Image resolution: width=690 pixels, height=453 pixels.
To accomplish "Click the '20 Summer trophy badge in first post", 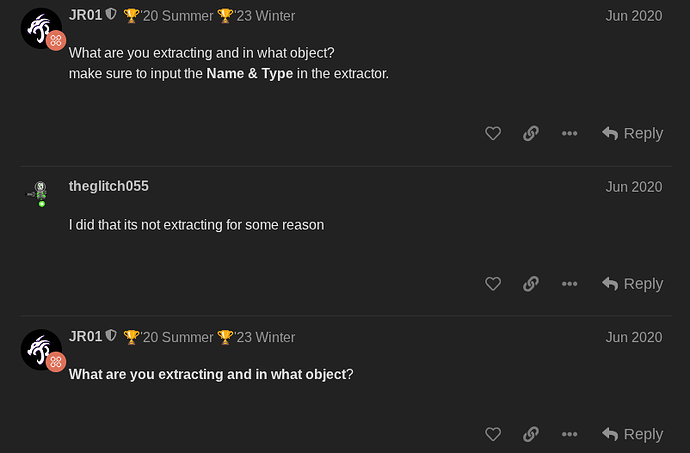I will tap(169, 16).
